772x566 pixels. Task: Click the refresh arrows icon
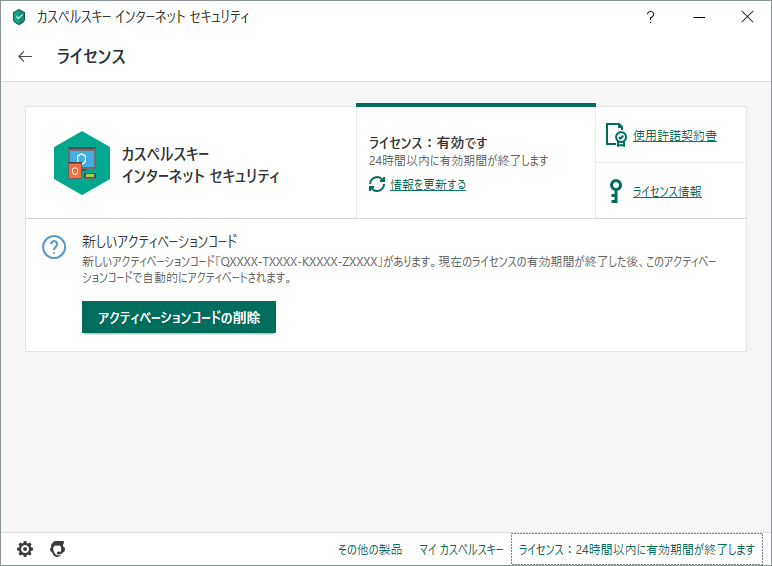tap(377, 184)
